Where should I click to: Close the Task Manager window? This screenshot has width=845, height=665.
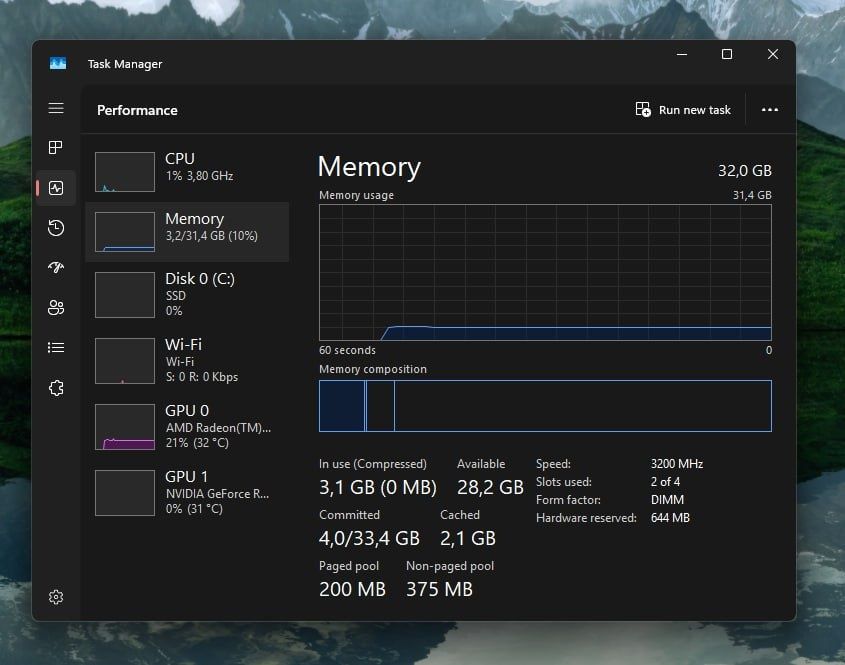773,54
